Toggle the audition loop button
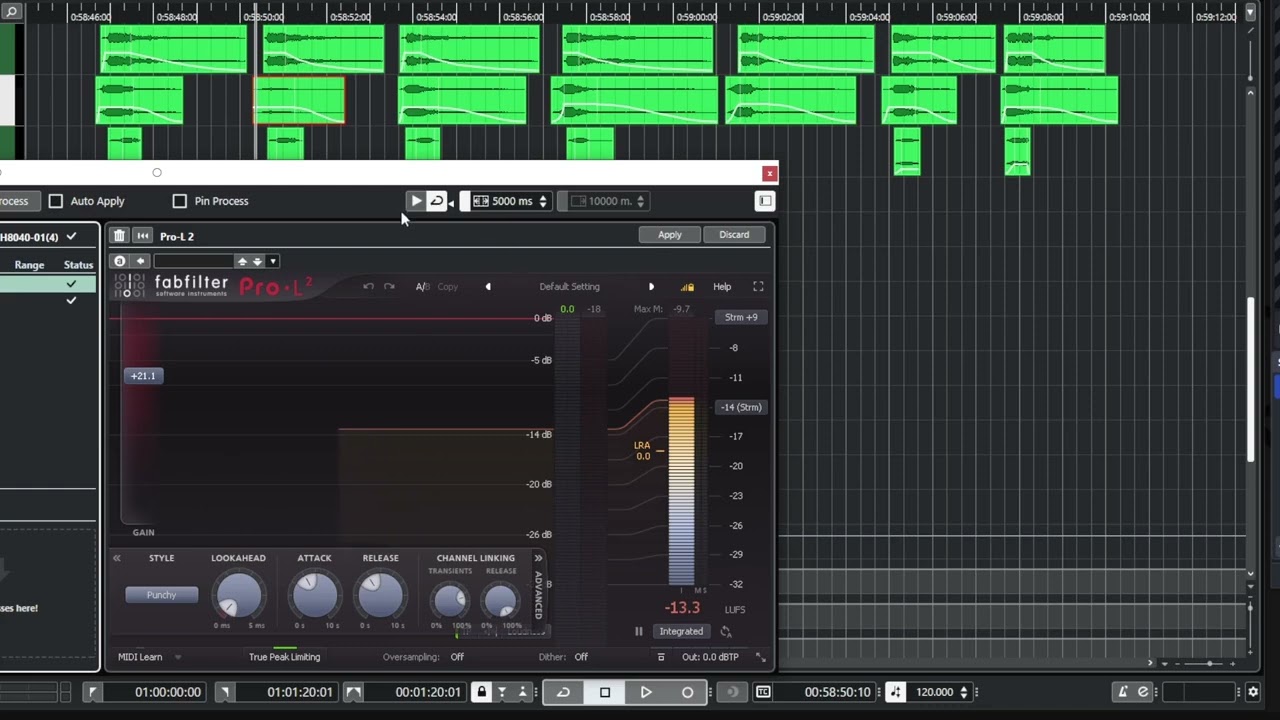1280x720 pixels. 437,201
